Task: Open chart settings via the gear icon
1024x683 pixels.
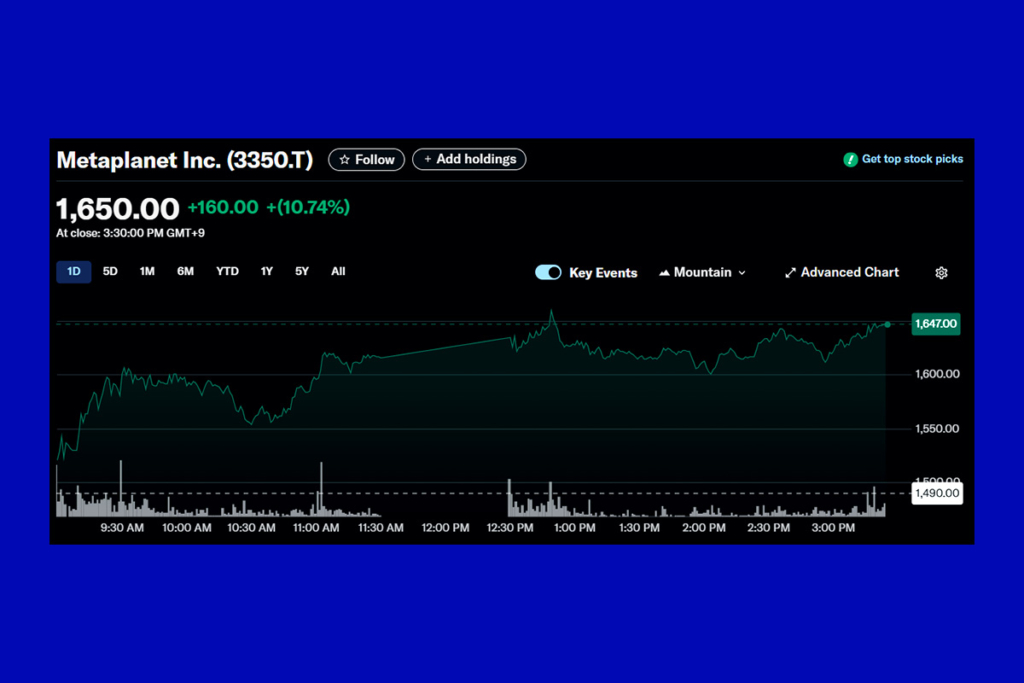Action: 941,273
